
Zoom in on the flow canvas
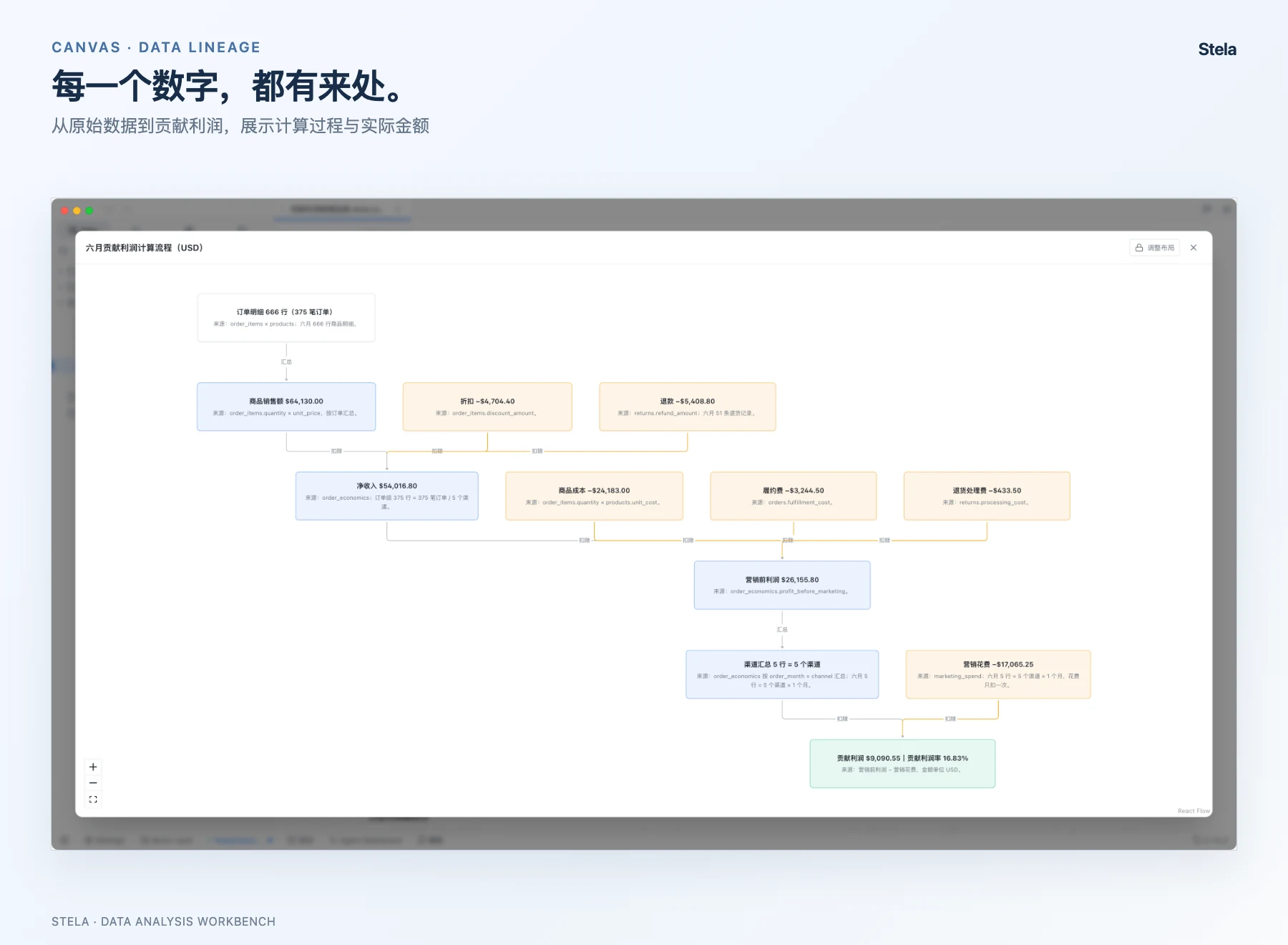pyautogui.click(x=93, y=767)
